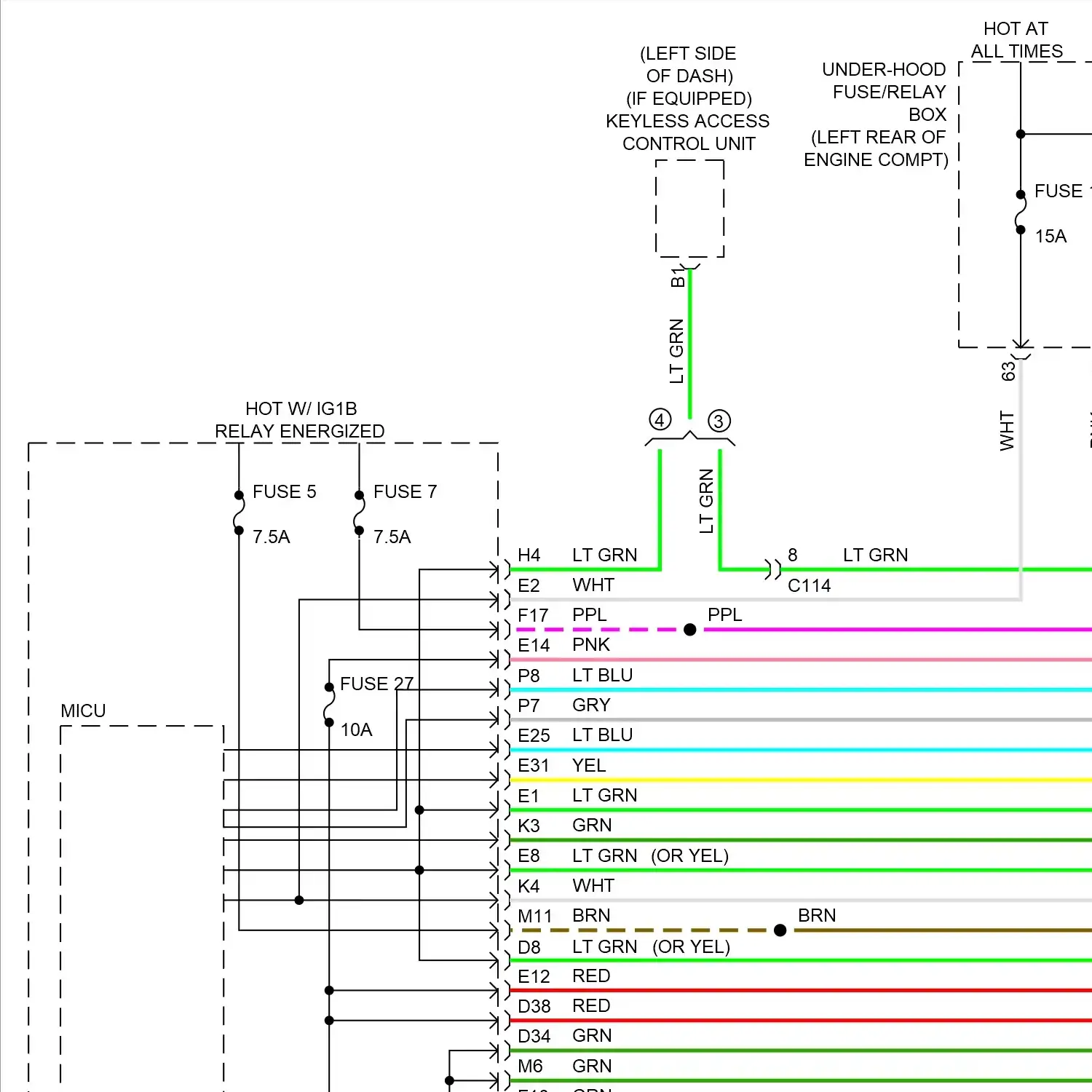Screen dimensions: 1092x1092
Task: Click pin label "E8"
Action: coord(529,856)
